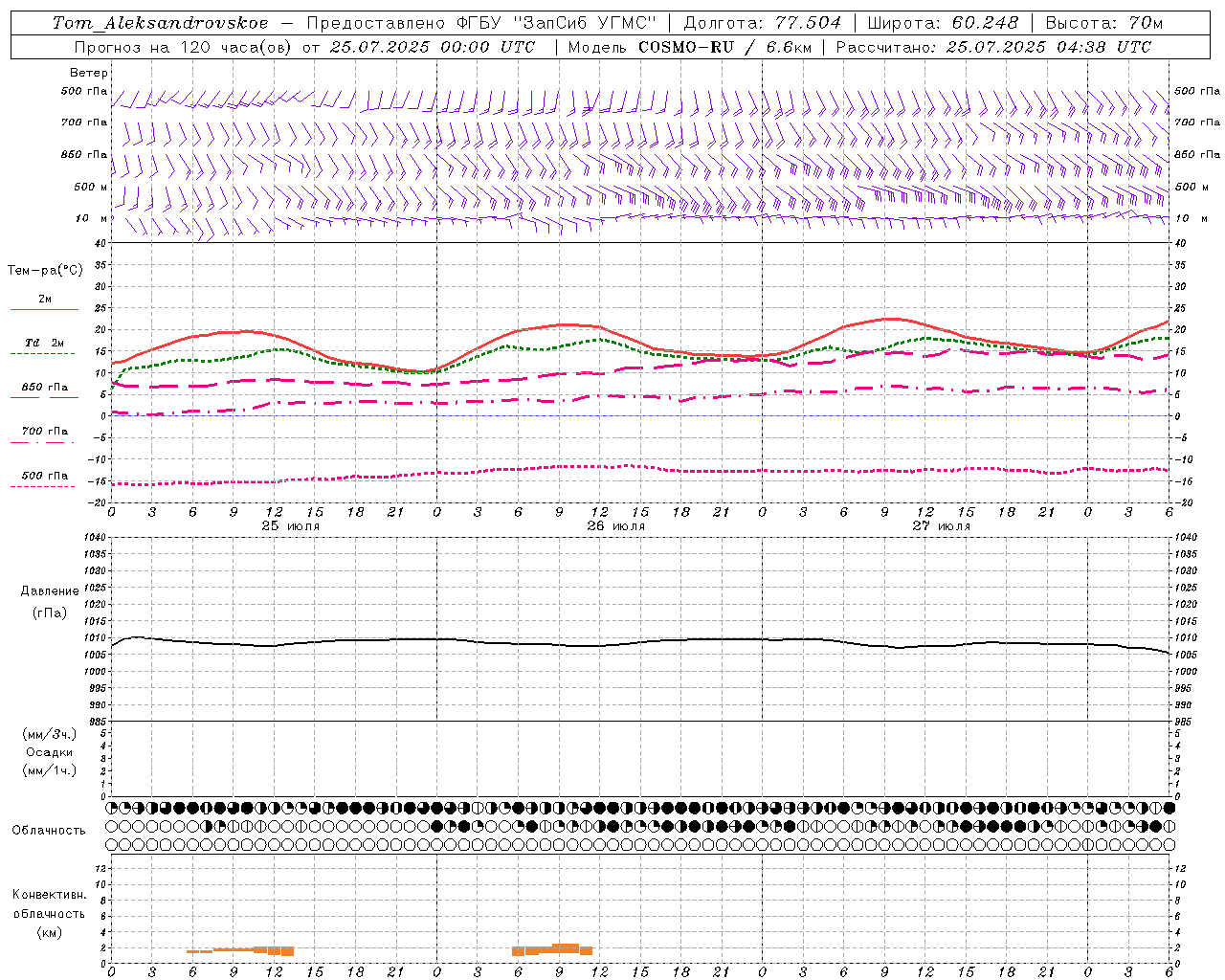Select the 850 гПа temperature legend entry
The width and height of the screenshot is (1225, 980).
coord(45,388)
